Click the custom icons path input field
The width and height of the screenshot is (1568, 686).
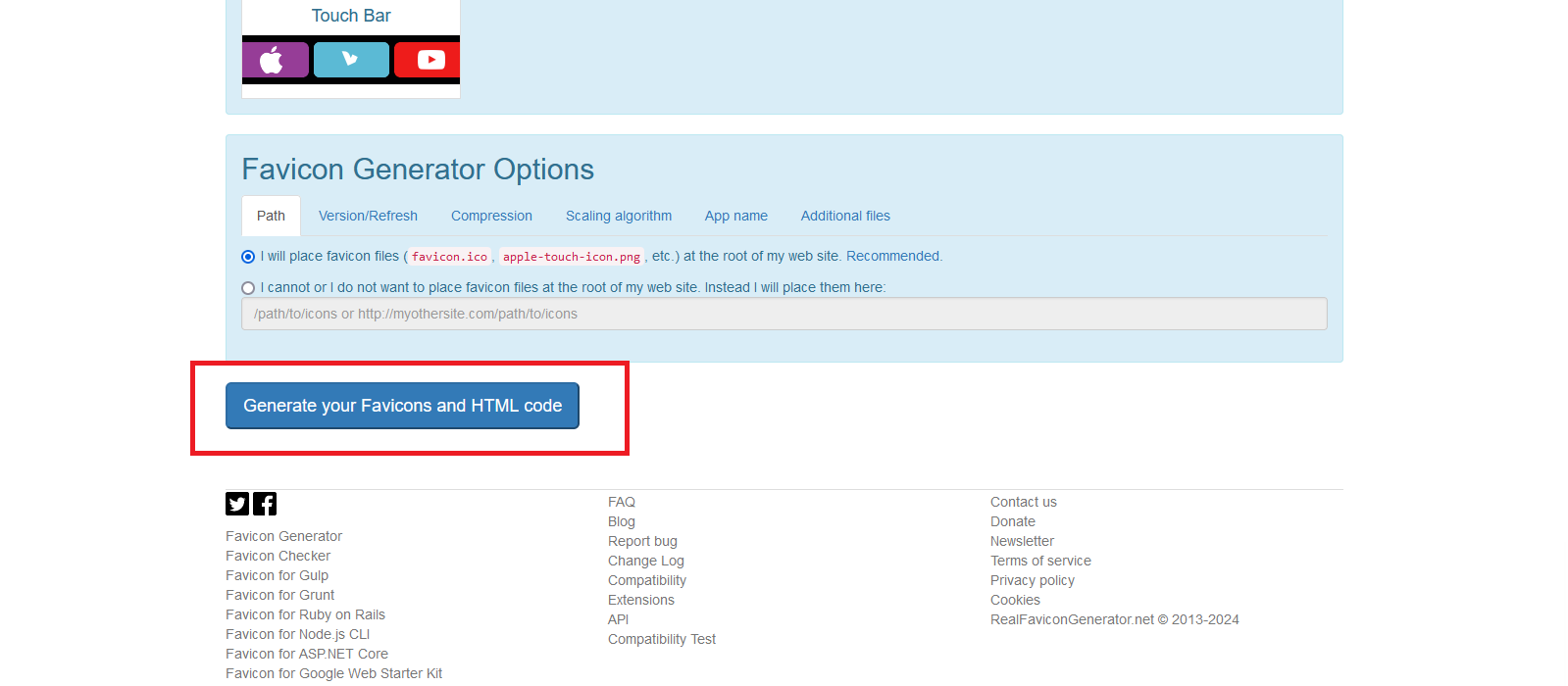pyautogui.click(x=784, y=314)
